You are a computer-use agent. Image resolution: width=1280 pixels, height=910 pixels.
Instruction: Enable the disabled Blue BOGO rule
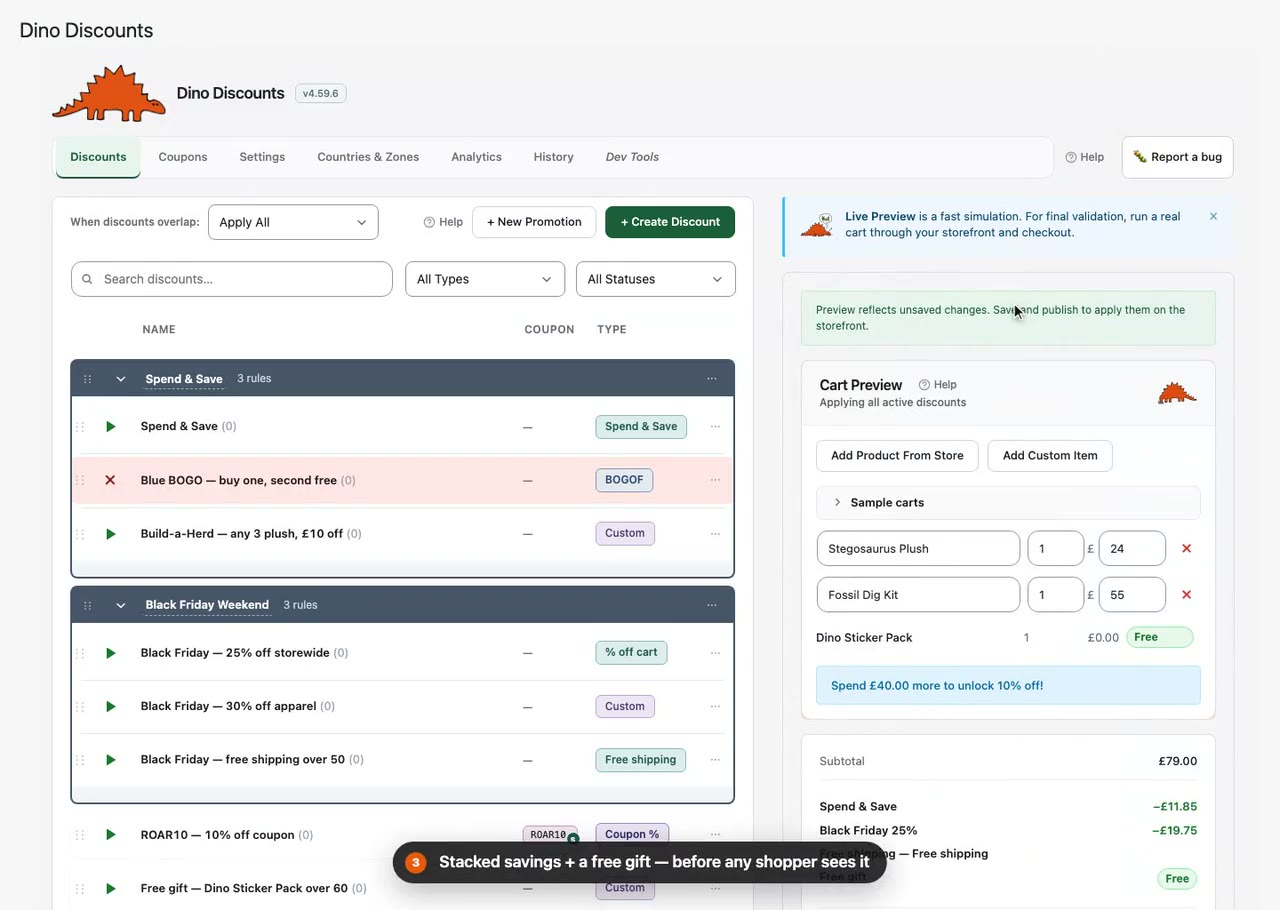click(x=111, y=480)
